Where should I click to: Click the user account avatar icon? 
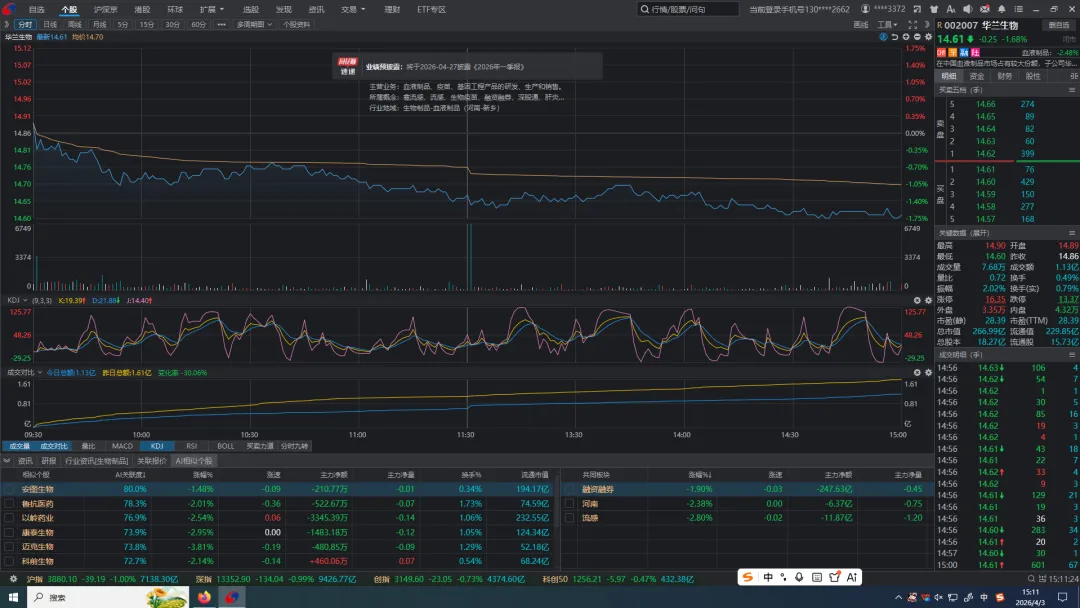[x=865, y=9]
